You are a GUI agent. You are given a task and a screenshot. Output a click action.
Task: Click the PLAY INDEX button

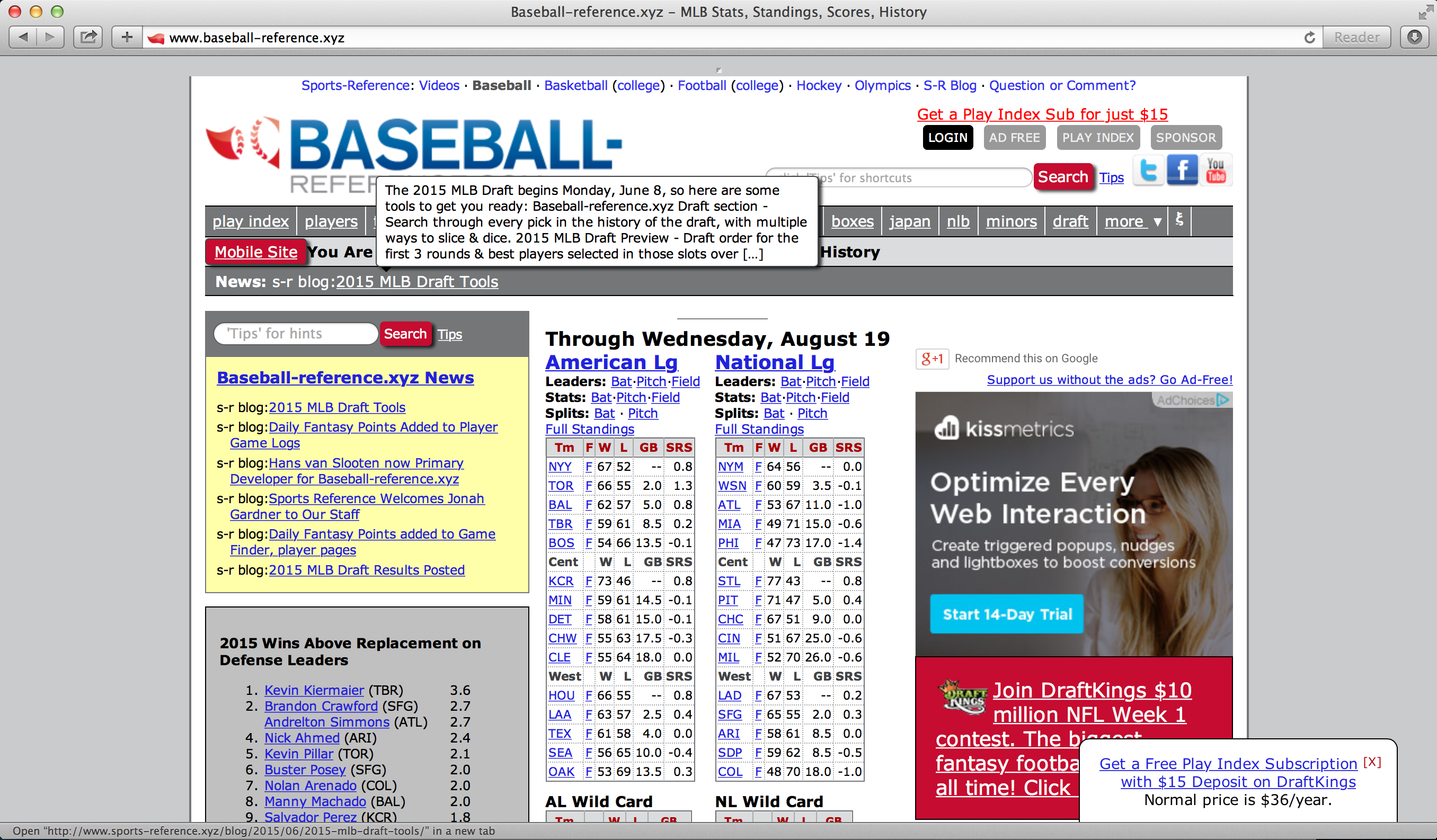1098,137
